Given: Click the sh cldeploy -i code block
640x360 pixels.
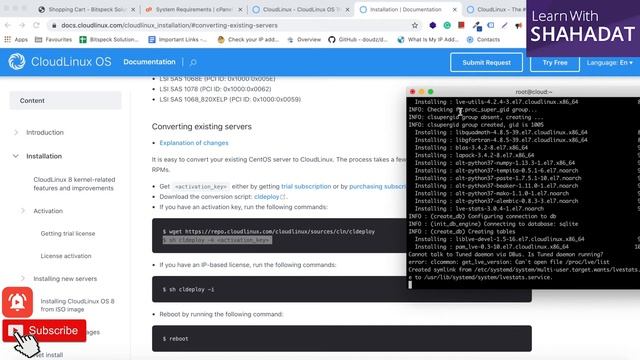Looking at the screenshot, I should (x=342, y=289).
